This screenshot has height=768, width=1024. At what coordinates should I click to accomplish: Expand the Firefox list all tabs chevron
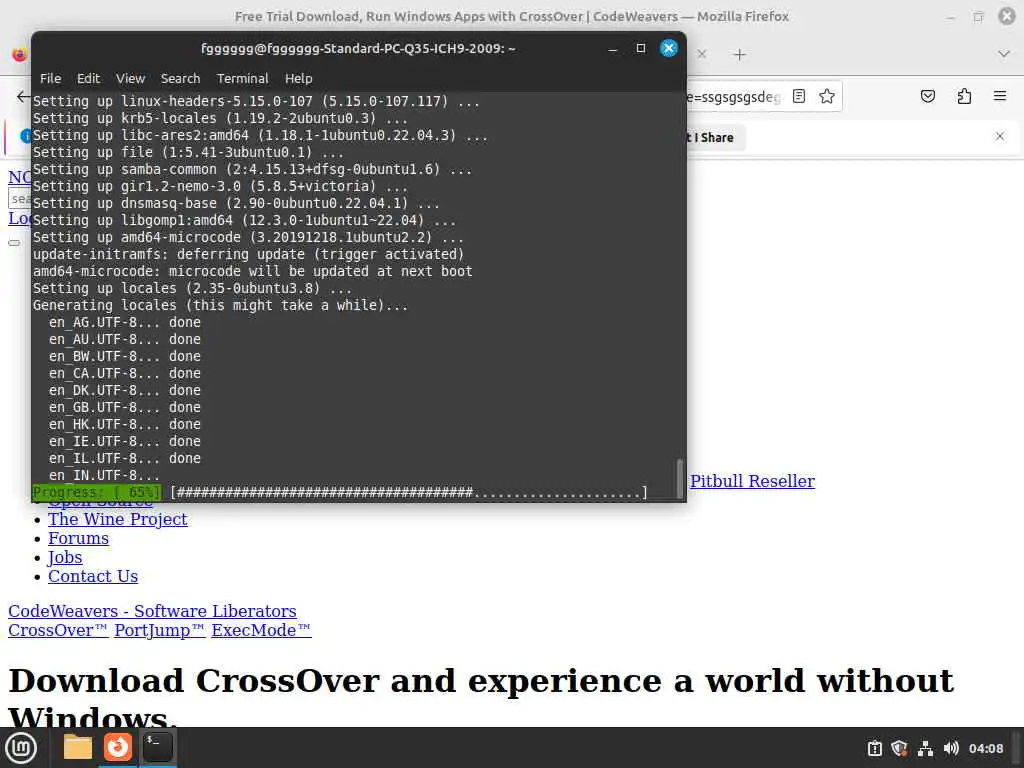[x=1004, y=54]
